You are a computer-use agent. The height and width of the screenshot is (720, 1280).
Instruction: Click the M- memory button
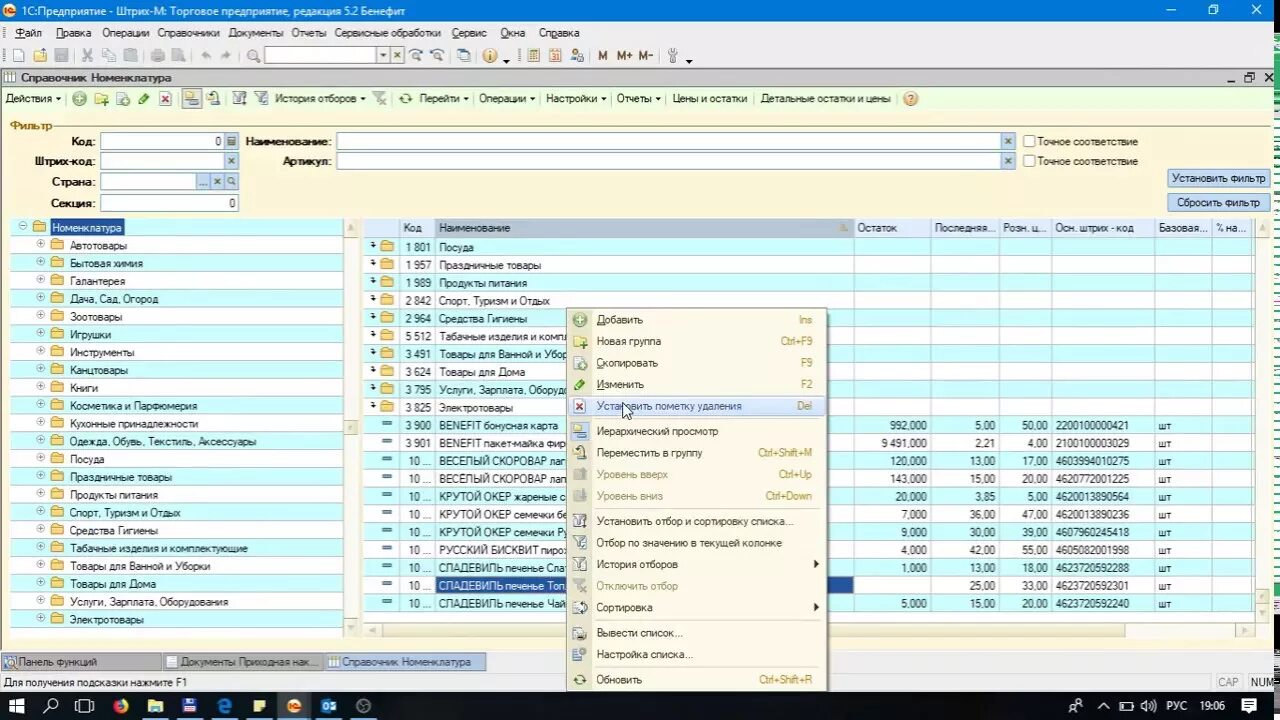[x=646, y=56]
